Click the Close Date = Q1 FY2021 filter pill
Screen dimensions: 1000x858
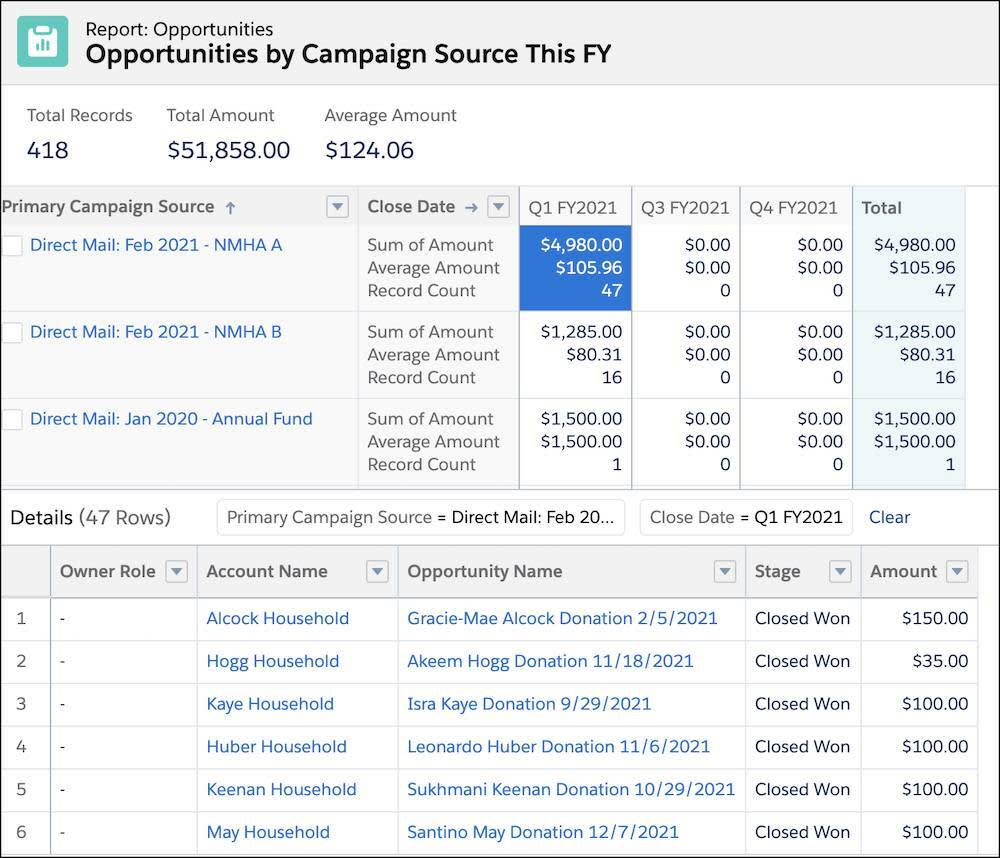[x=745, y=517]
